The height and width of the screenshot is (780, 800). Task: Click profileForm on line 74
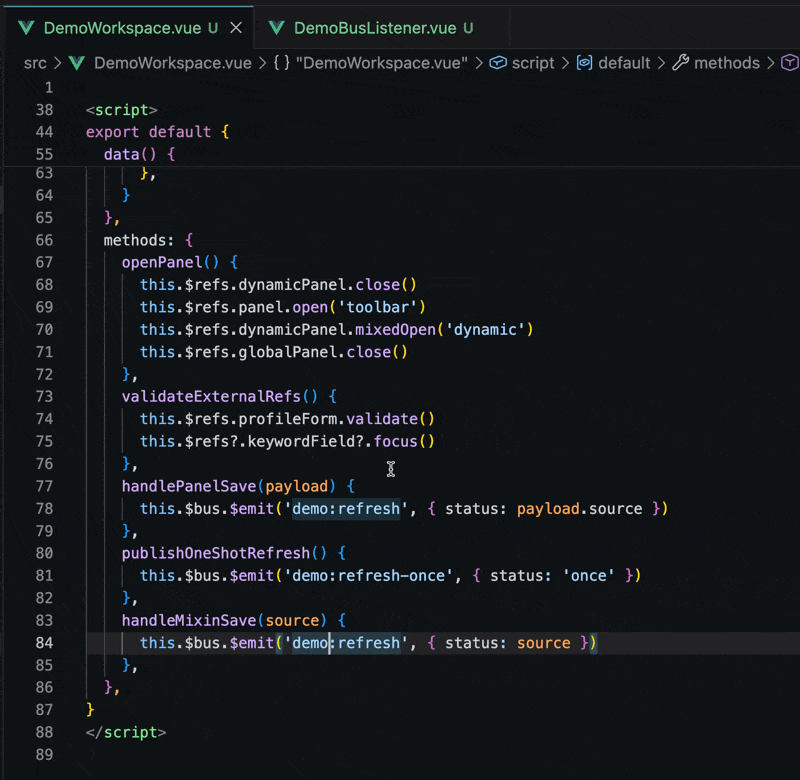pyautogui.click(x=288, y=419)
